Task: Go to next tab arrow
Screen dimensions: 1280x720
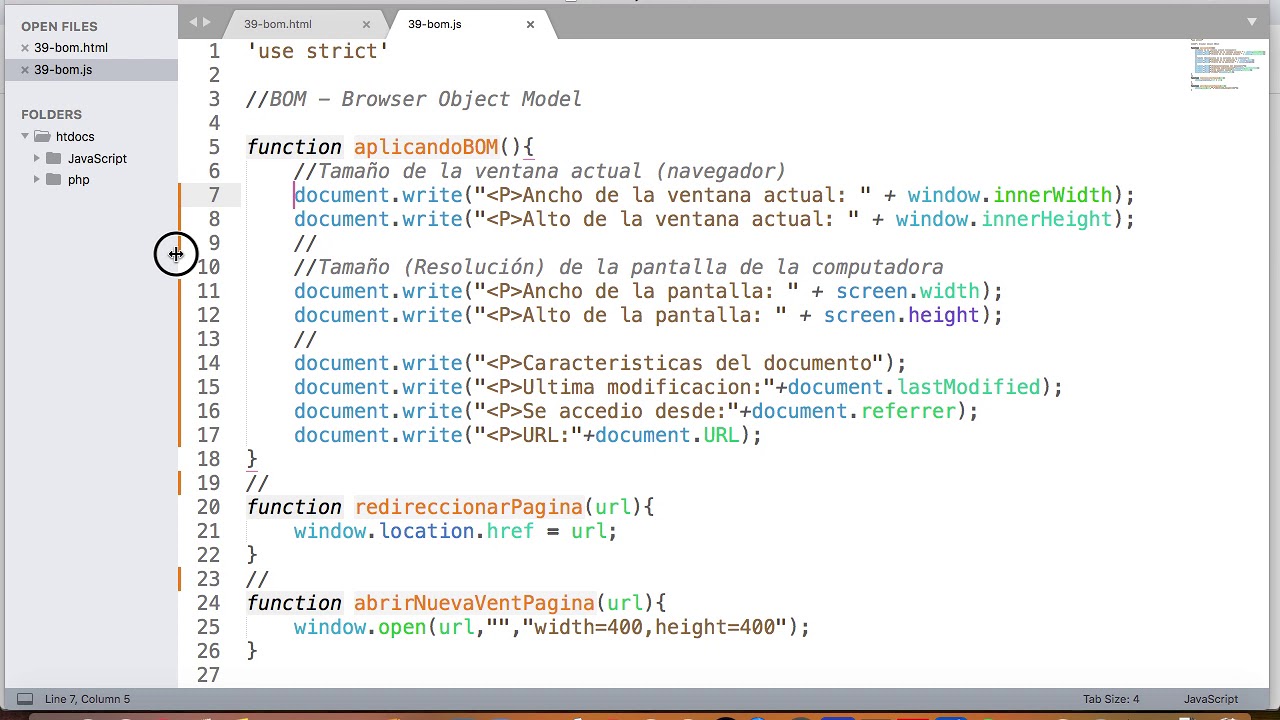Action: point(207,22)
